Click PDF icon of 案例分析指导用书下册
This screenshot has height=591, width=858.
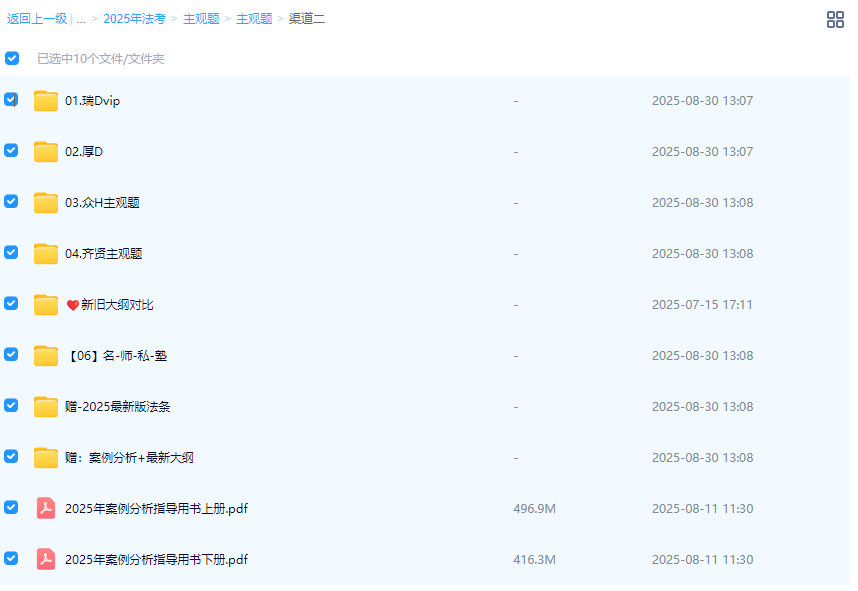[46, 559]
